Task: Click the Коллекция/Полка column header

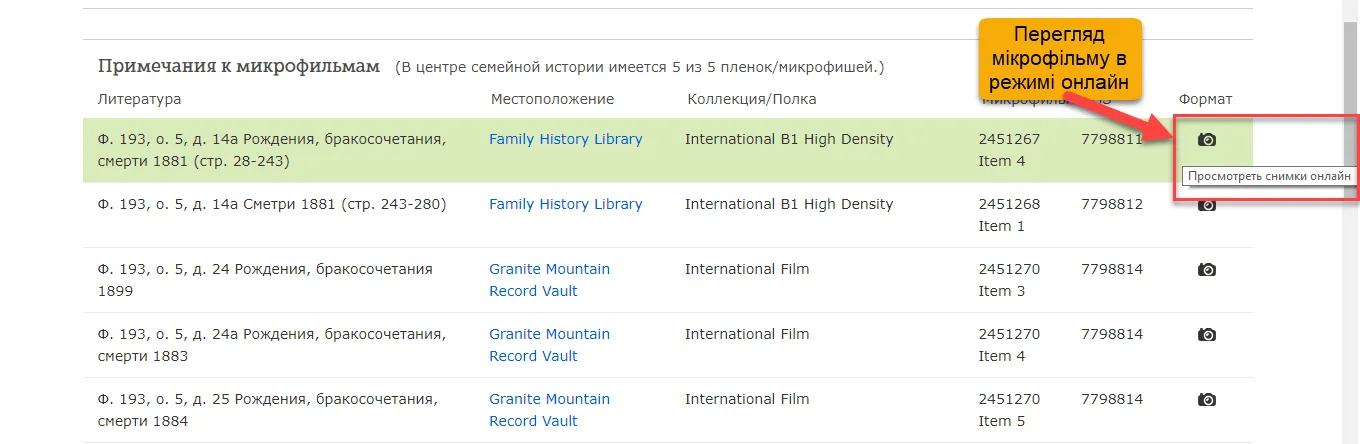Action: pyautogui.click(x=752, y=99)
